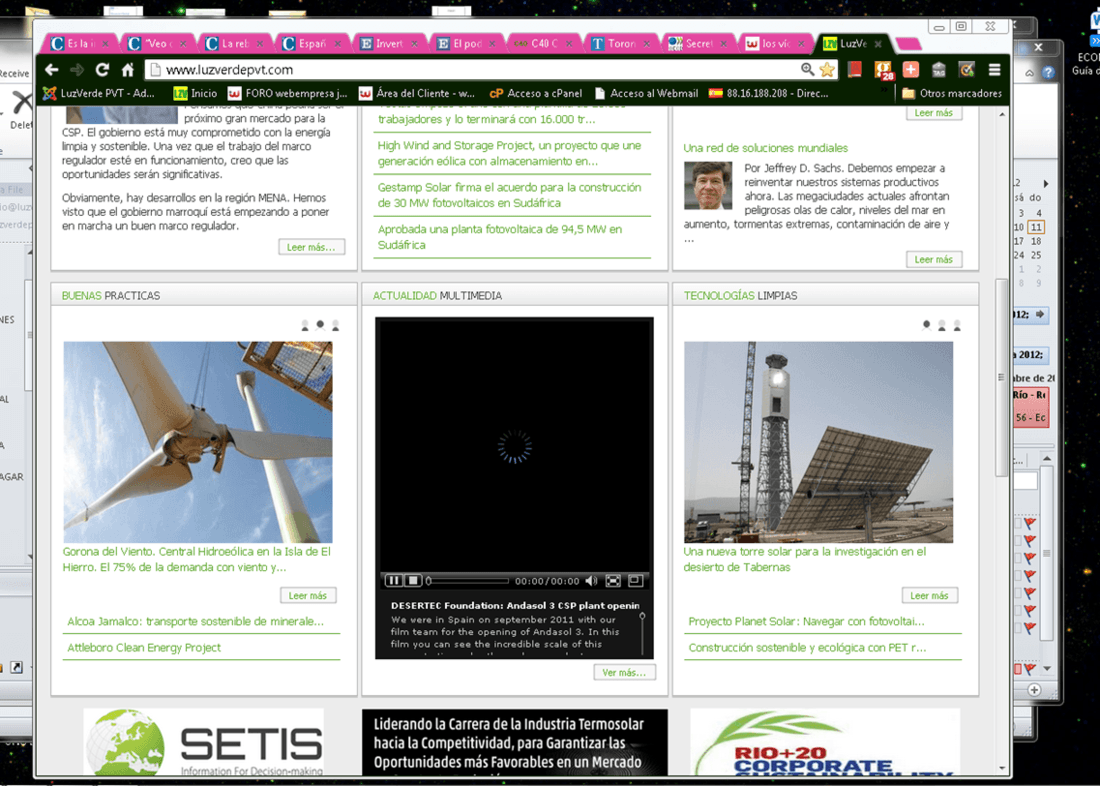The width and height of the screenshot is (1100, 786).
Task: Click the zoom magnifier icon in address bar
Action: click(807, 69)
